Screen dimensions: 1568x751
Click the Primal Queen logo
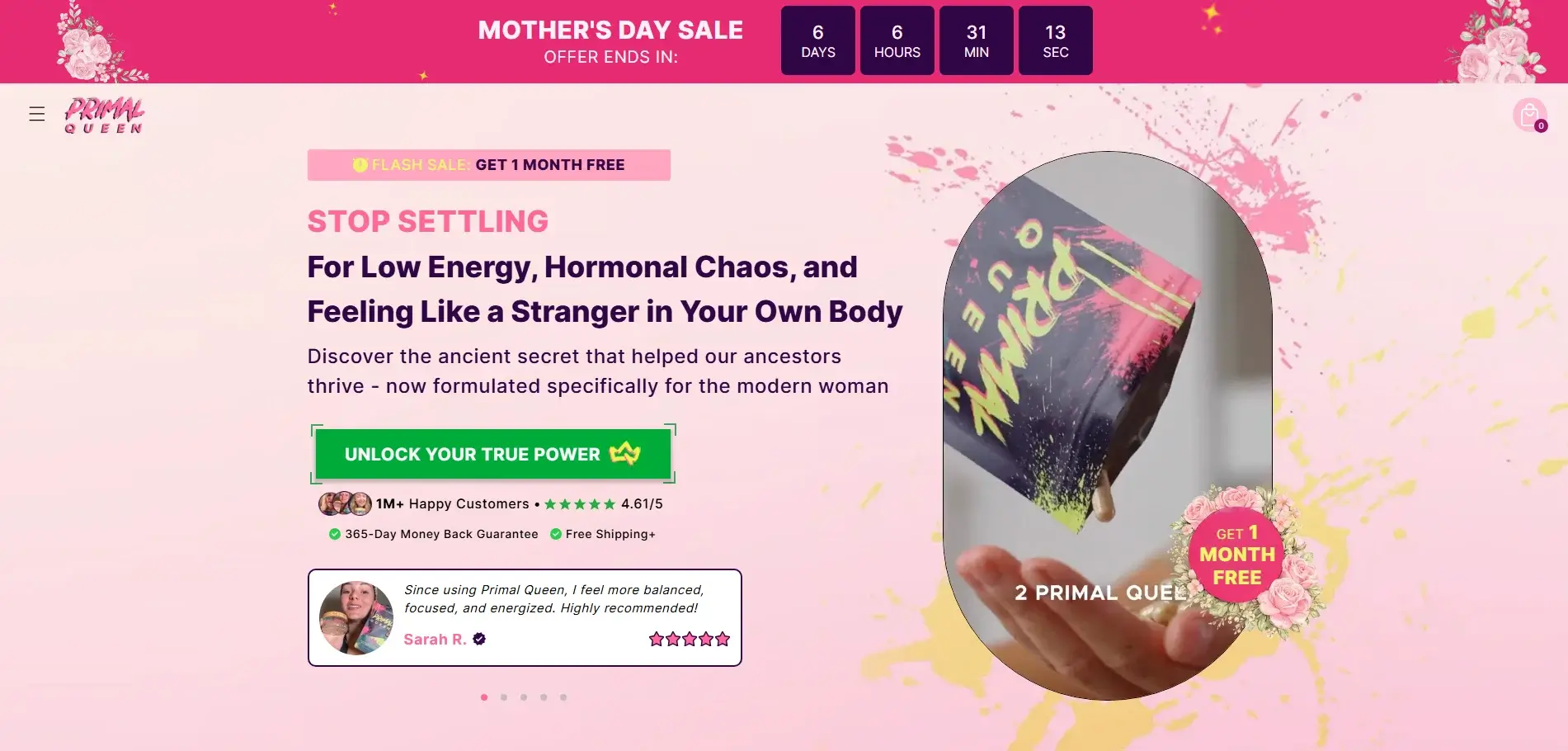[104, 116]
